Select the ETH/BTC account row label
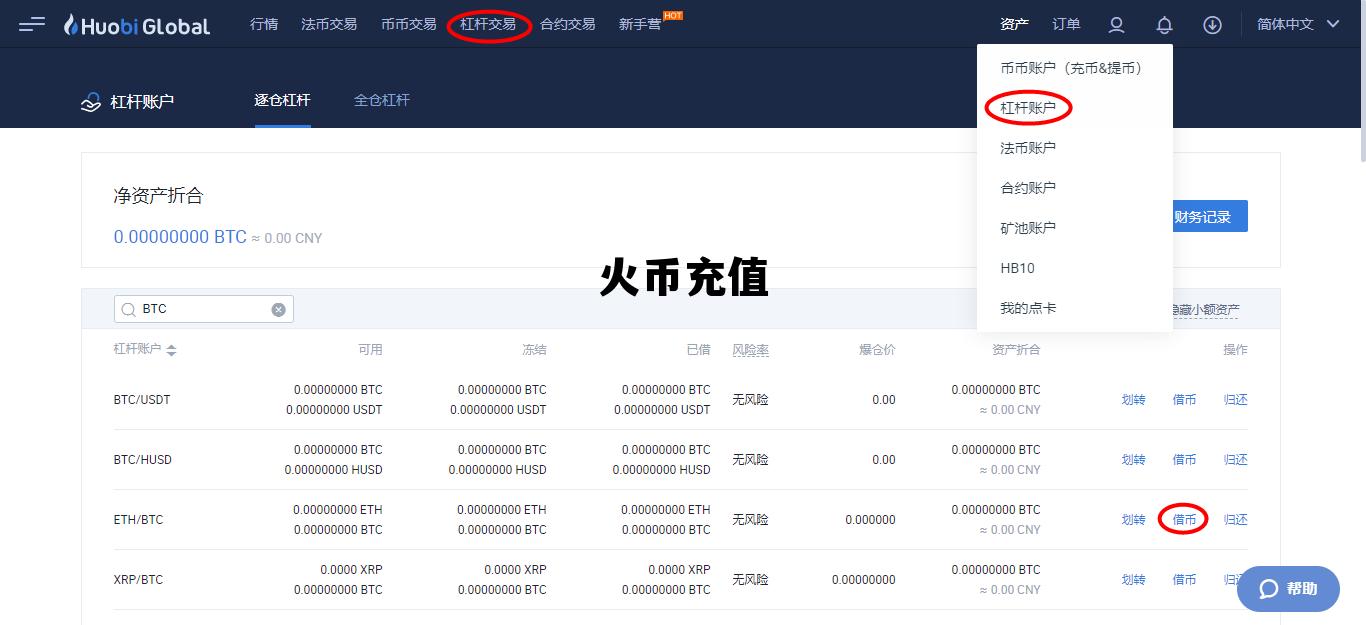 click(x=138, y=520)
